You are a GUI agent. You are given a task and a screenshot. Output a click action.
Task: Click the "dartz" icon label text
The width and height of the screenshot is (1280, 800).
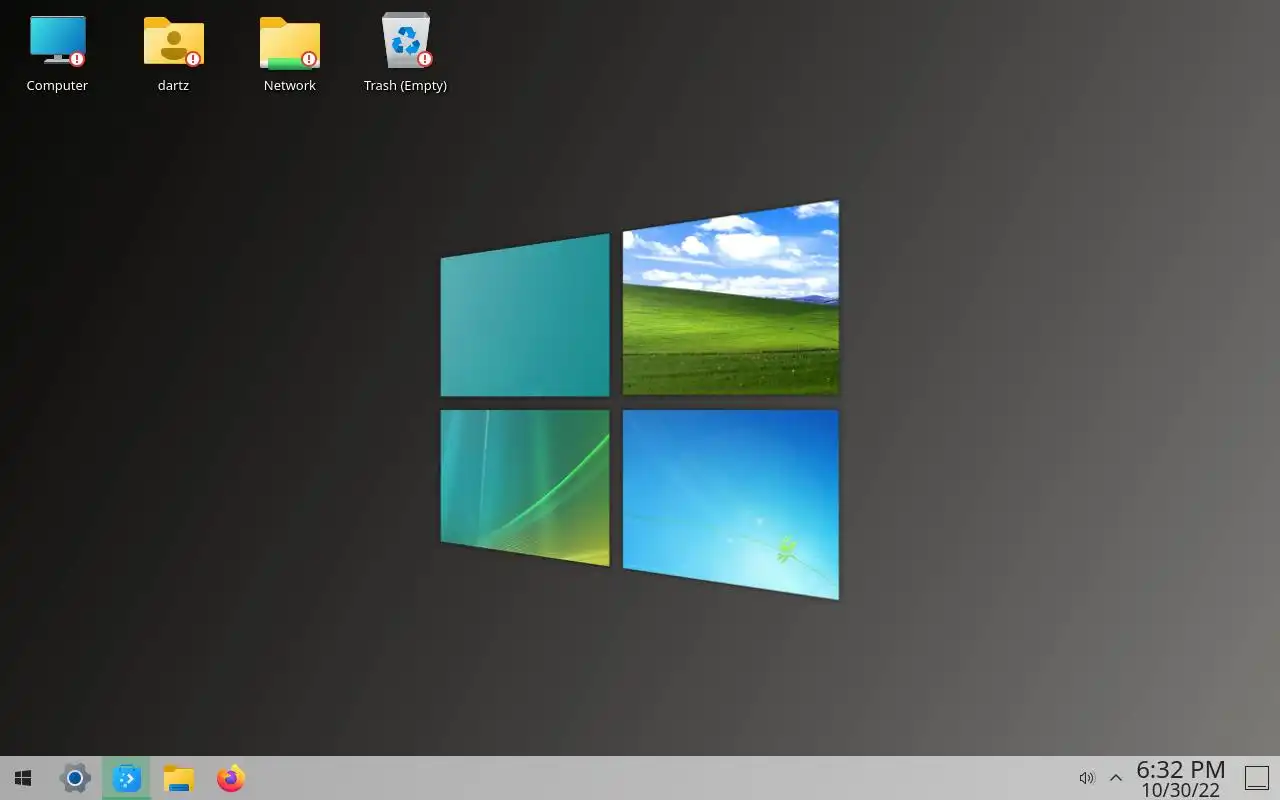173,86
